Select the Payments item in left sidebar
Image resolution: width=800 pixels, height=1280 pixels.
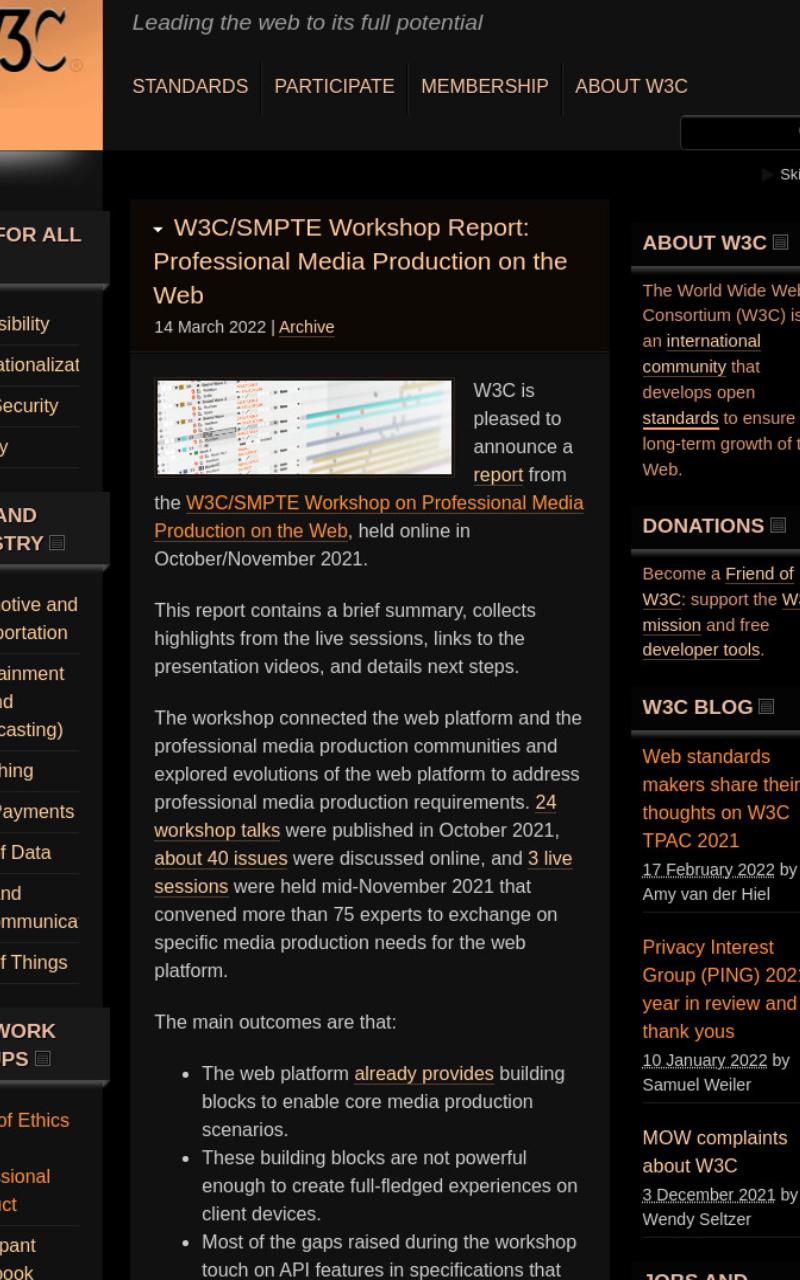[37, 812]
